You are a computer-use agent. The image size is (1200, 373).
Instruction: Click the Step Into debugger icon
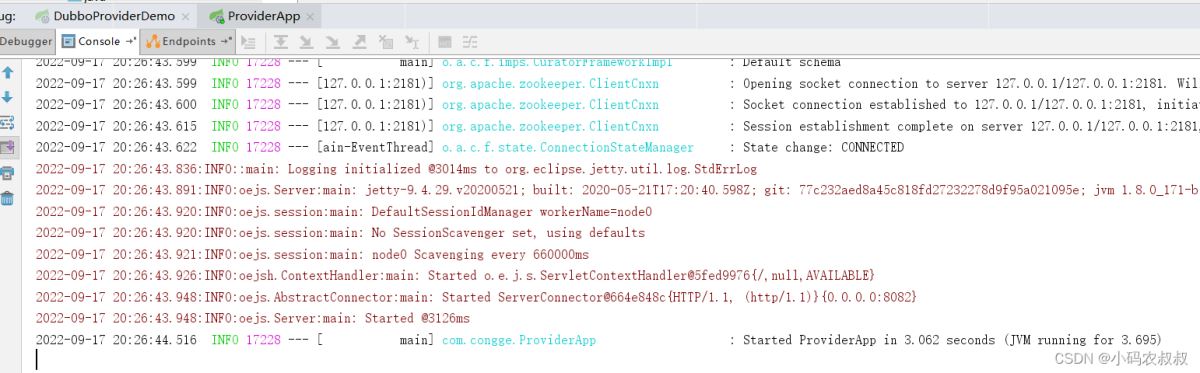click(307, 42)
